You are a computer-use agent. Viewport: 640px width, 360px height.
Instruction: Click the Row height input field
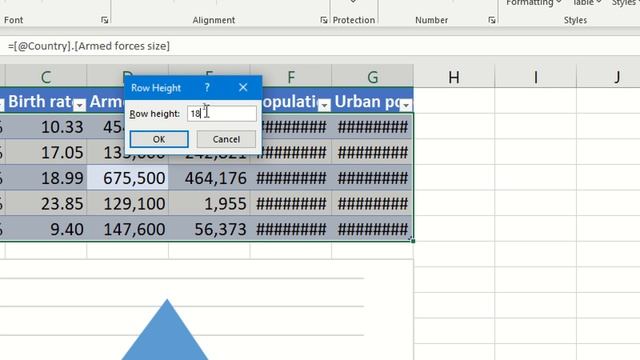point(222,113)
